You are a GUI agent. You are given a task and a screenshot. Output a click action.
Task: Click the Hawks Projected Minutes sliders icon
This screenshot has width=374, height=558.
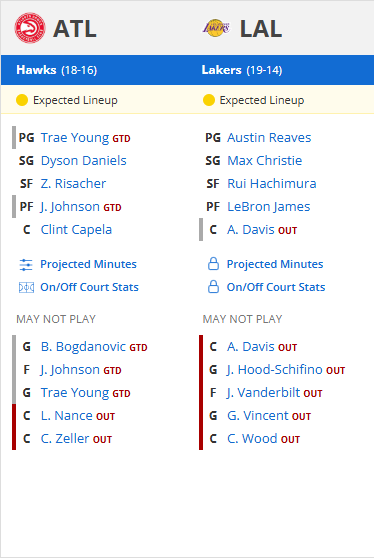point(26,265)
